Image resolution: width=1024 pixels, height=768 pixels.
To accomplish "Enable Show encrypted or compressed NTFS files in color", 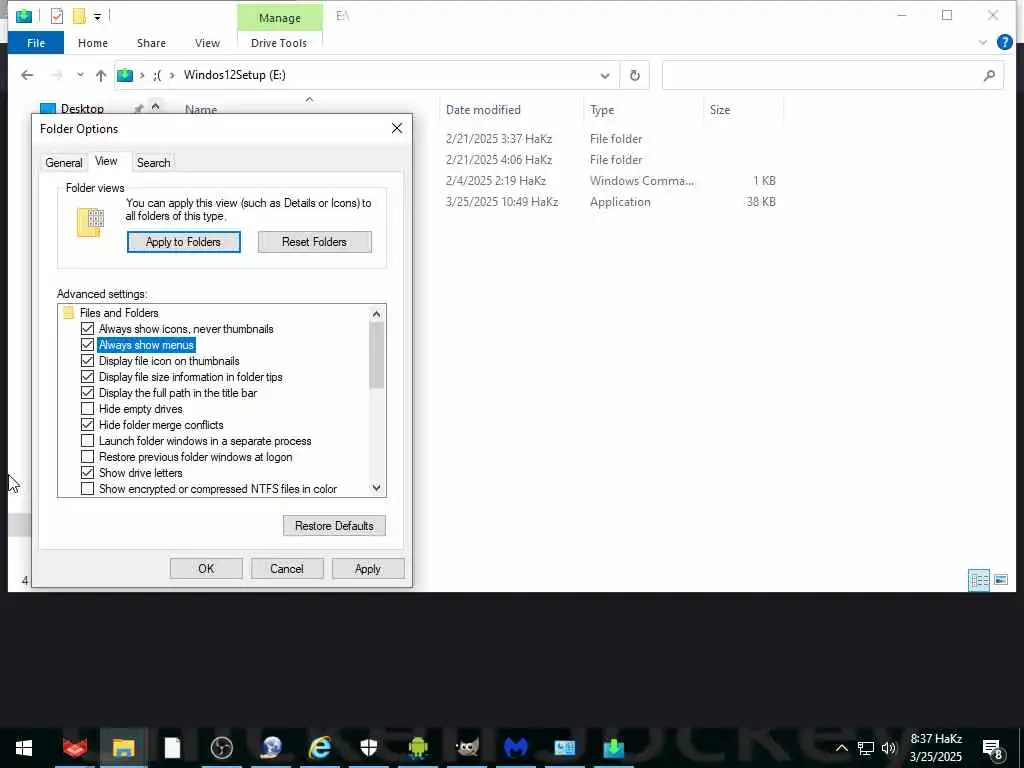I will coord(88,488).
